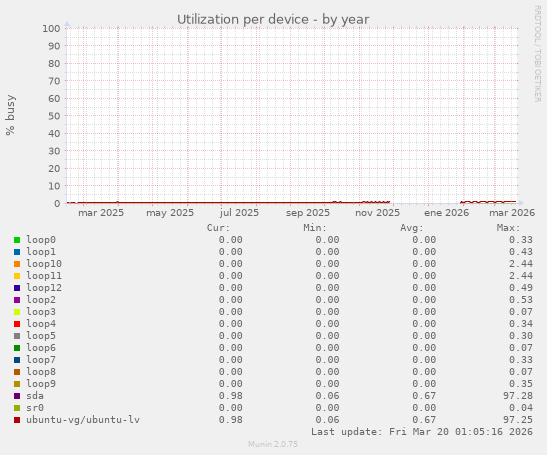Click sr0 max value 0.04
Viewport: 547px width, 455px height.
(521, 408)
